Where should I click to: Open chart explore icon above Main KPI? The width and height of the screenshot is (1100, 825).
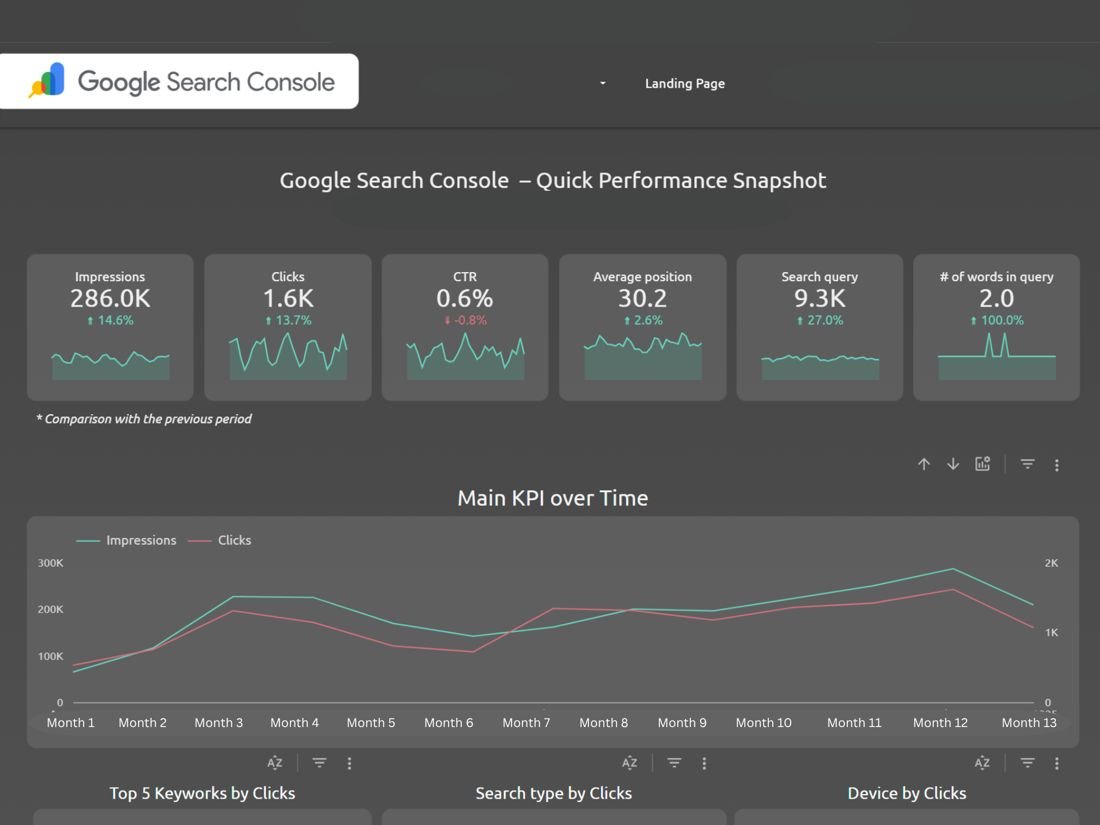(983, 464)
